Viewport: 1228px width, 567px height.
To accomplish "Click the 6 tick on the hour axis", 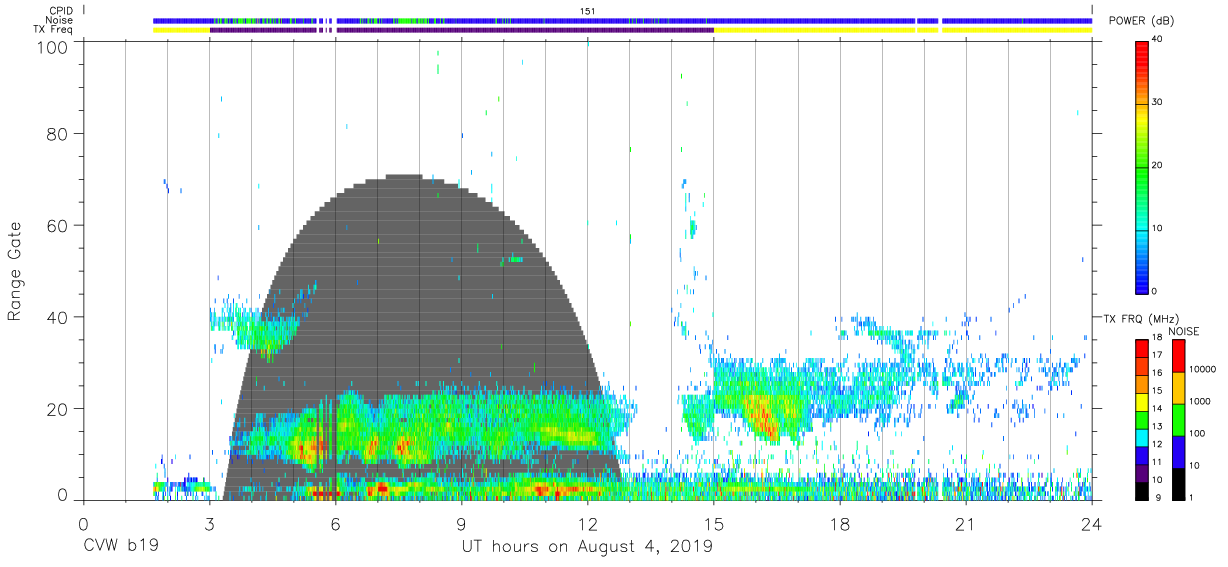I will (335, 523).
